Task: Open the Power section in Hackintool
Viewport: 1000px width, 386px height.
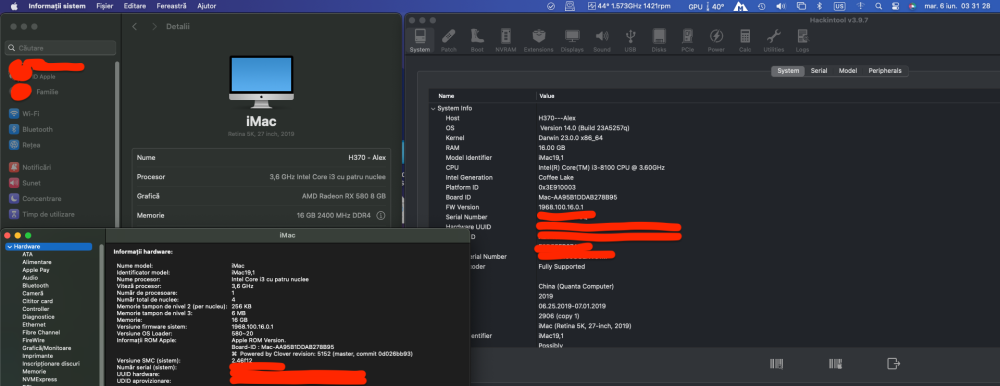Action: pyautogui.click(x=716, y=40)
